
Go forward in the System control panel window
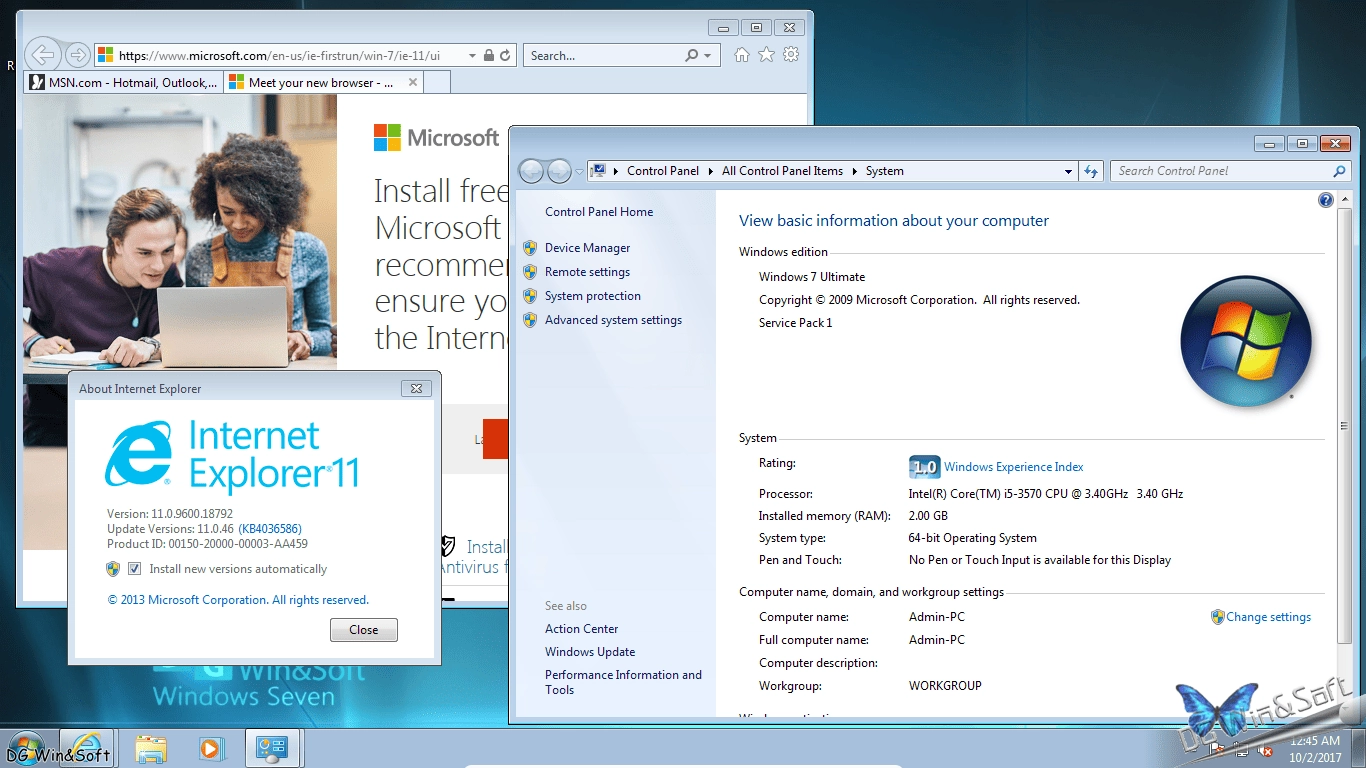559,171
